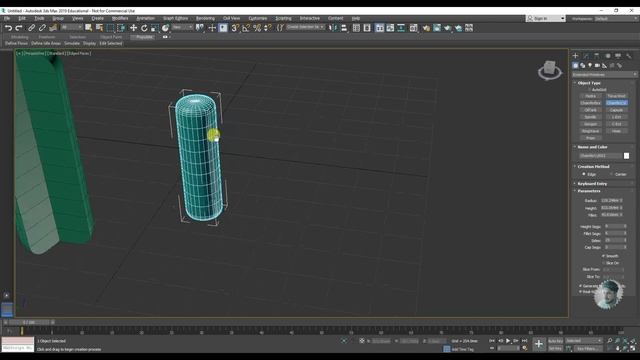Collapse the Object Type rollout
The width and height of the screenshot is (640, 360).
tap(589, 83)
